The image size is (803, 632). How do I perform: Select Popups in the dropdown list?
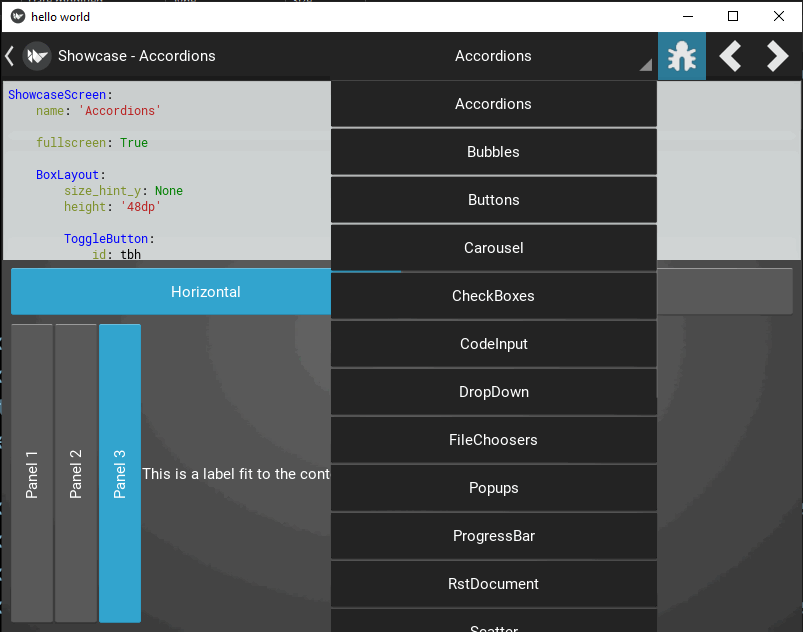pyautogui.click(x=494, y=488)
